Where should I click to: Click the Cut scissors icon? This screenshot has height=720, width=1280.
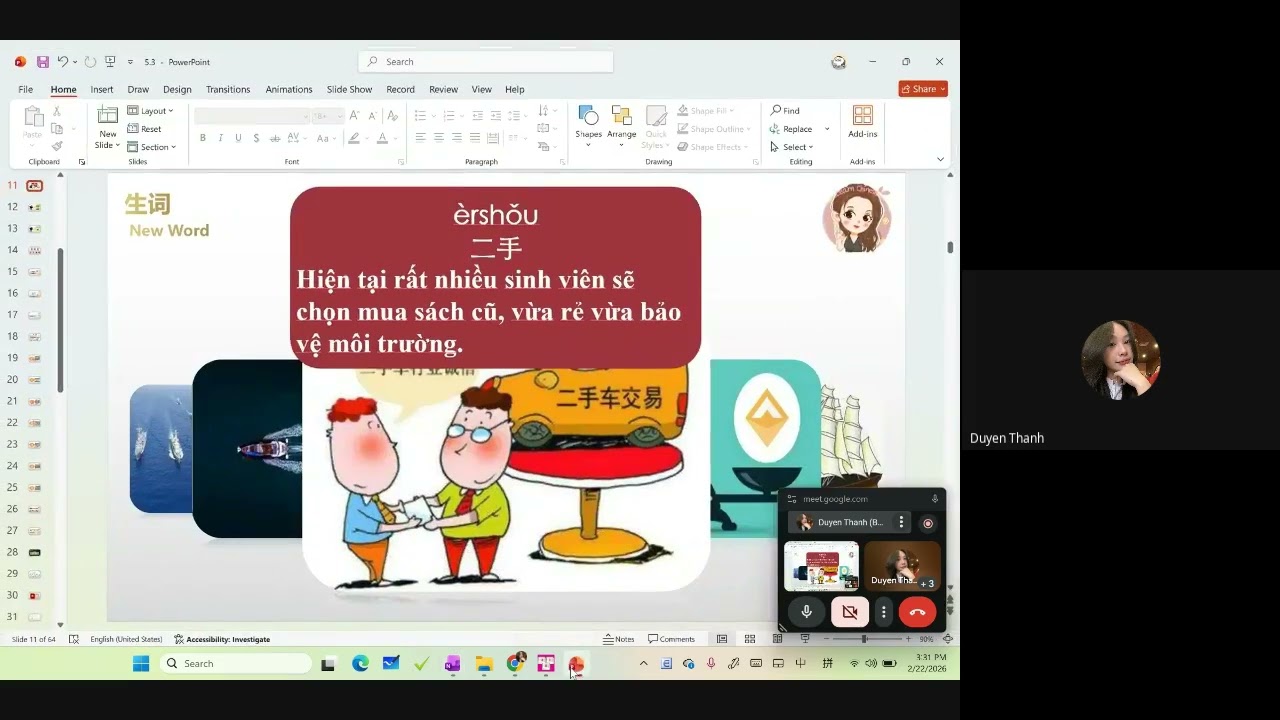pyautogui.click(x=57, y=111)
